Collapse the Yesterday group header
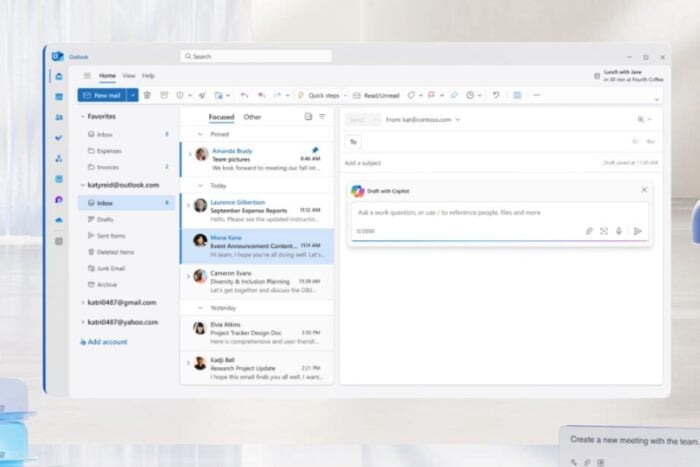This screenshot has height=467, width=700. click(x=200, y=308)
